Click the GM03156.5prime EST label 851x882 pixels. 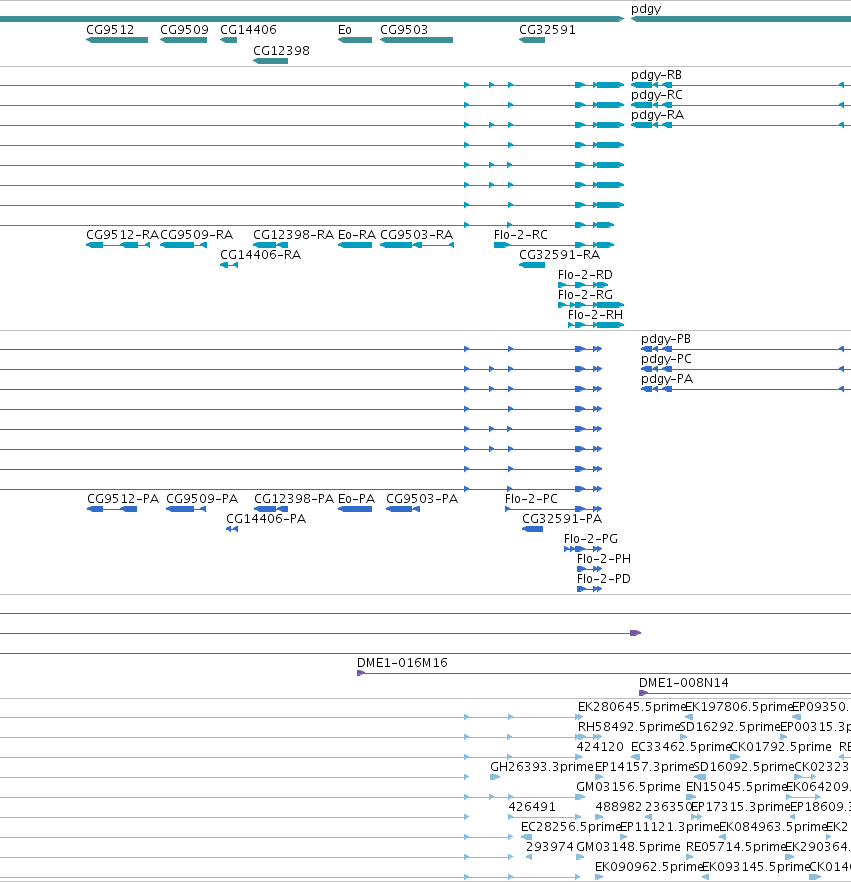628,787
